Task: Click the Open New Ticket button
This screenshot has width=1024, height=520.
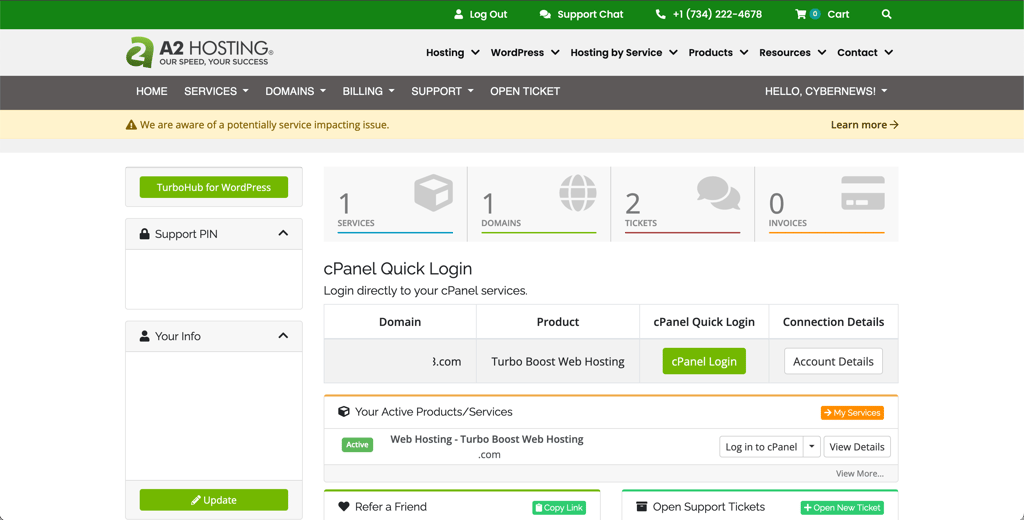Action: point(842,508)
